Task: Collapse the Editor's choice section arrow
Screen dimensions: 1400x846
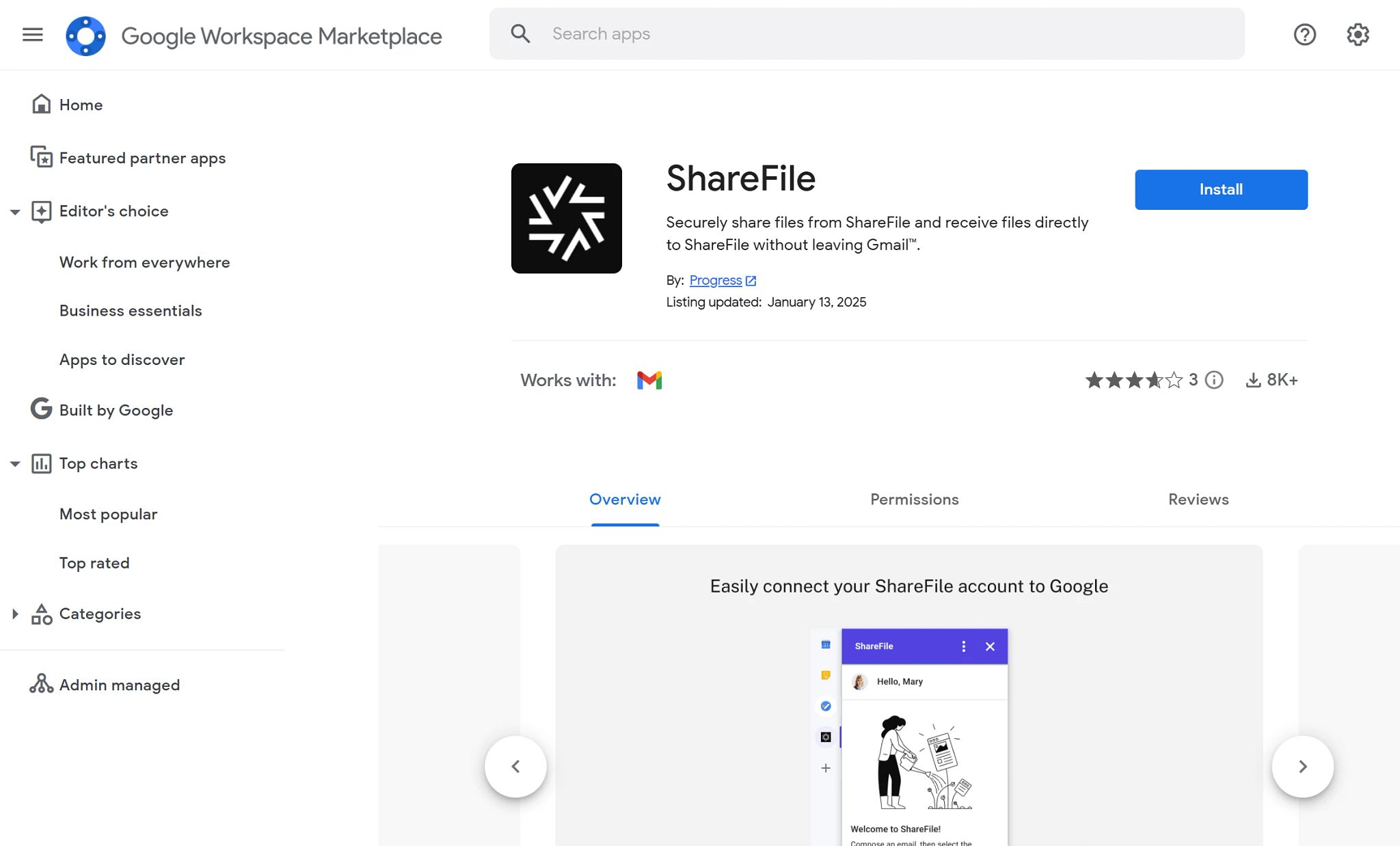Action: [x=15, y=212]
